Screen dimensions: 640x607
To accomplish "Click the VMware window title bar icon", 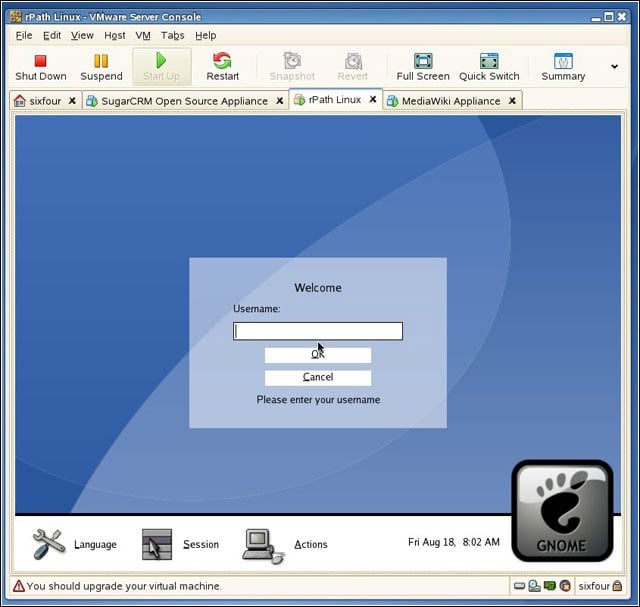I will click(x=16, y=17).
